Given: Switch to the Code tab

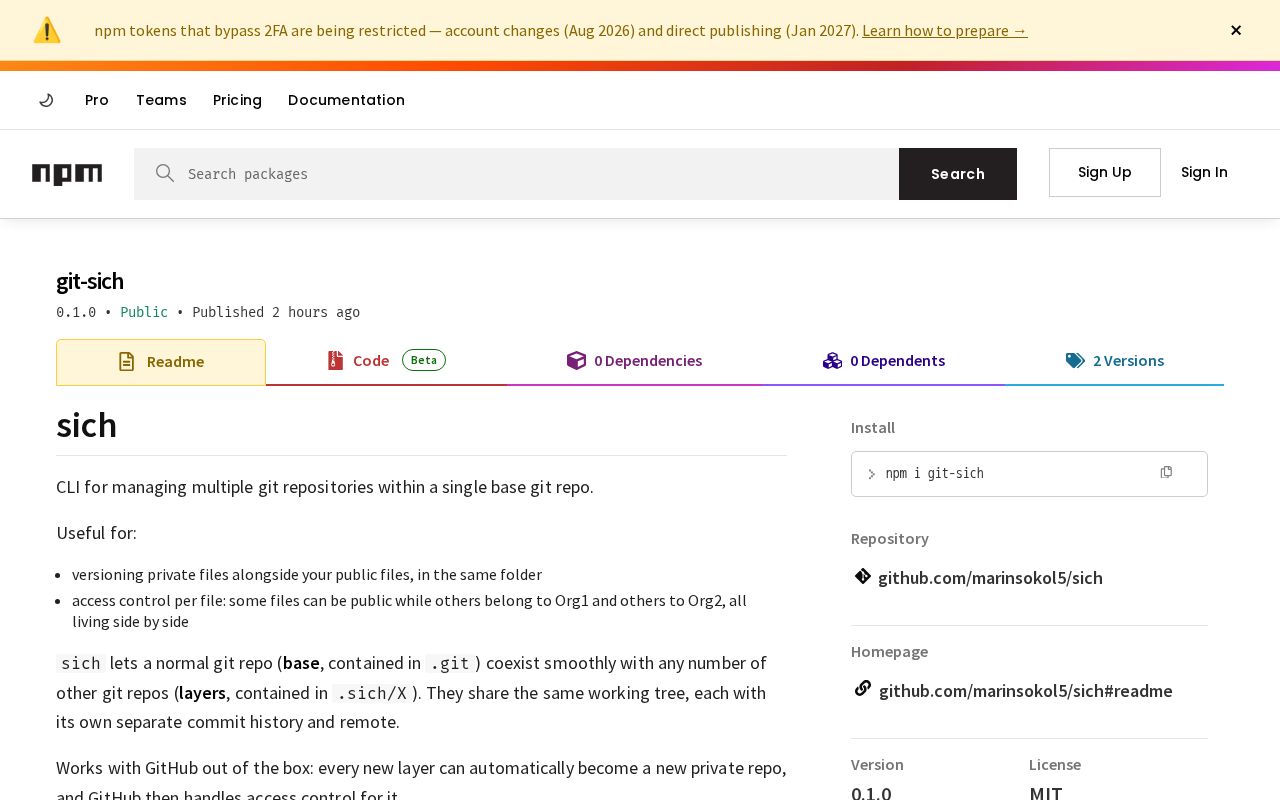Looking at the screenshot, I should click(x=386, y=361).
